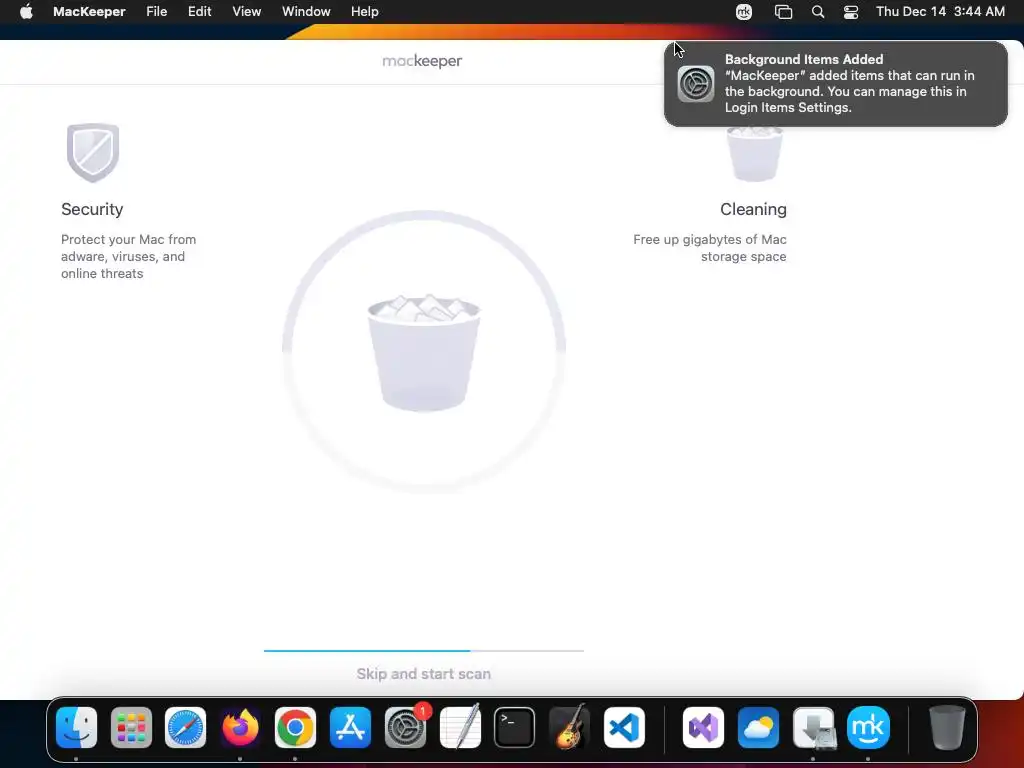
Task: Launch Visual Studio Code from the Dock
Action: pyautogui.click(x=624, y=727)
